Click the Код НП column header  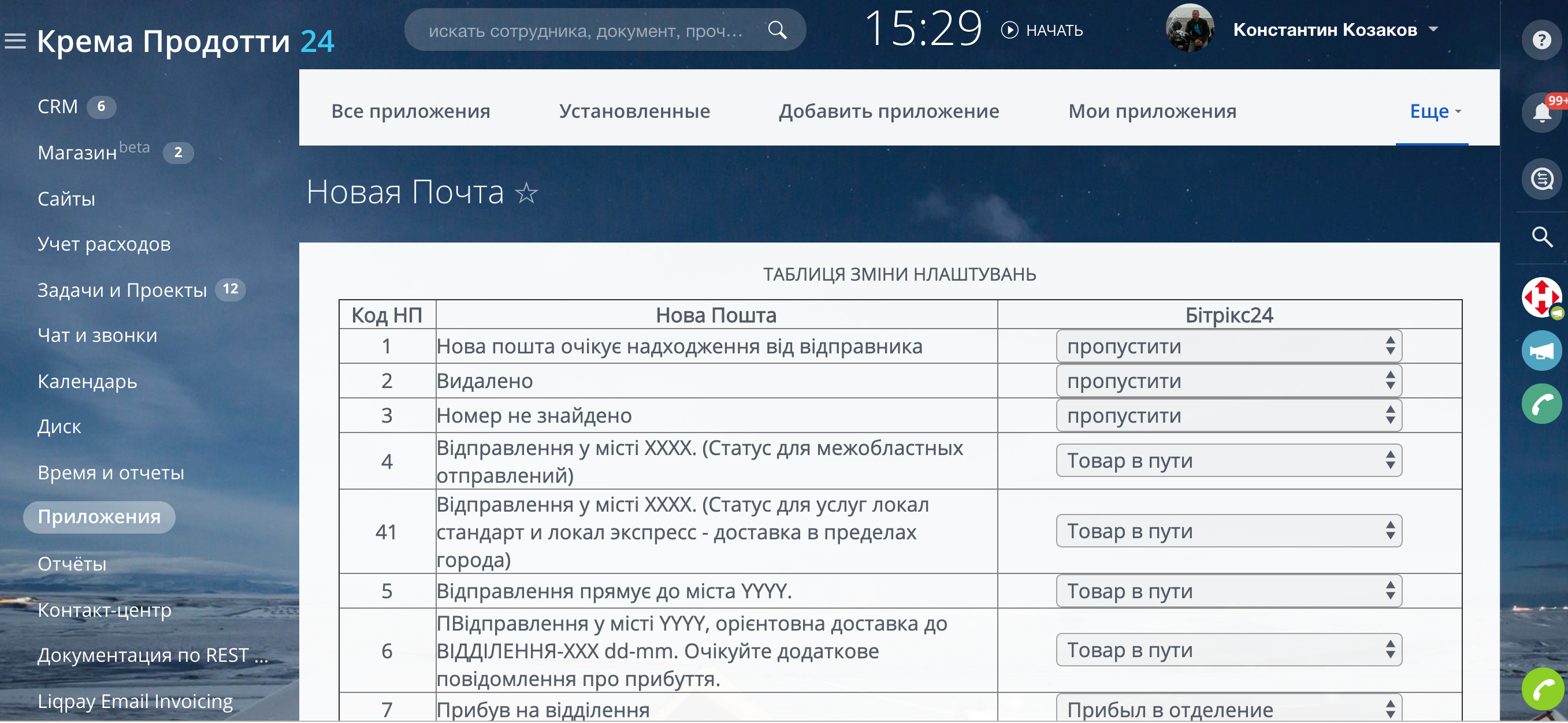tap(387, 315)
